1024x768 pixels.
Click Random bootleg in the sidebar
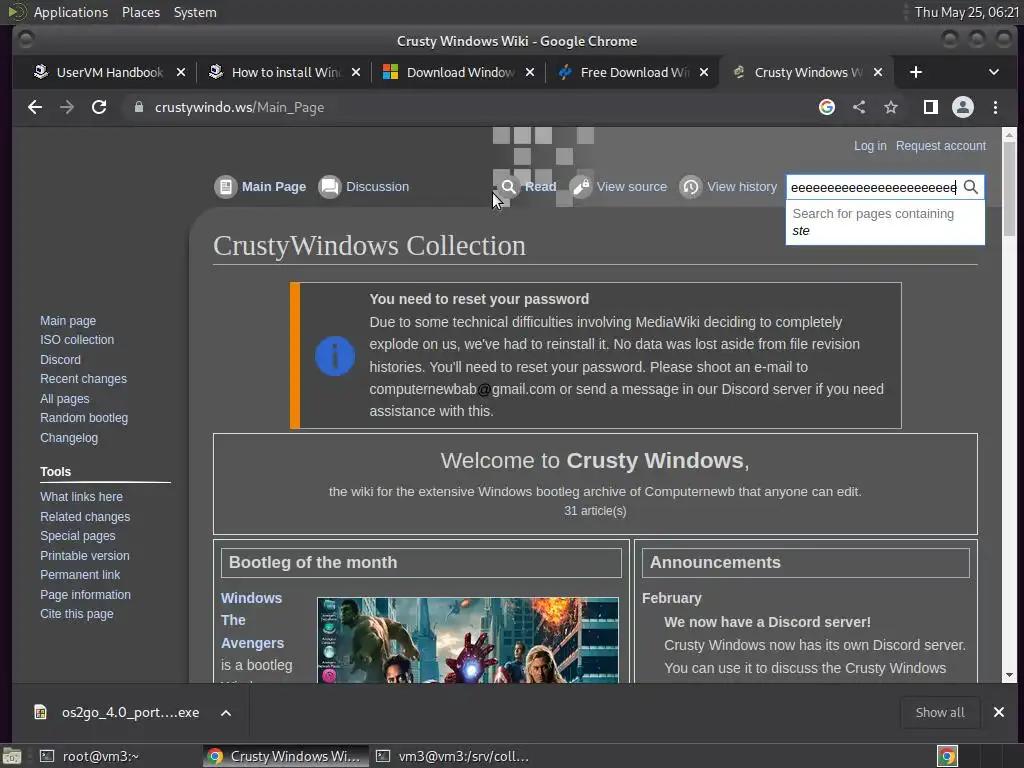click(84, 418)
